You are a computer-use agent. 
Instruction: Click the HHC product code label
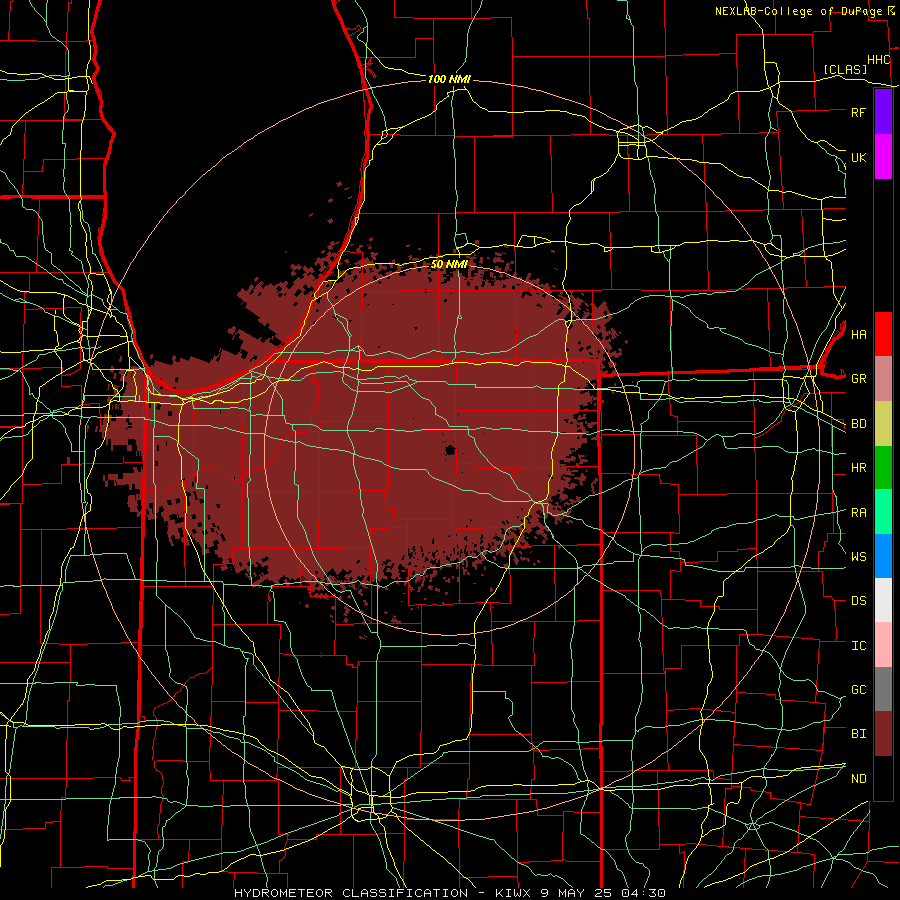coord(878,60)
